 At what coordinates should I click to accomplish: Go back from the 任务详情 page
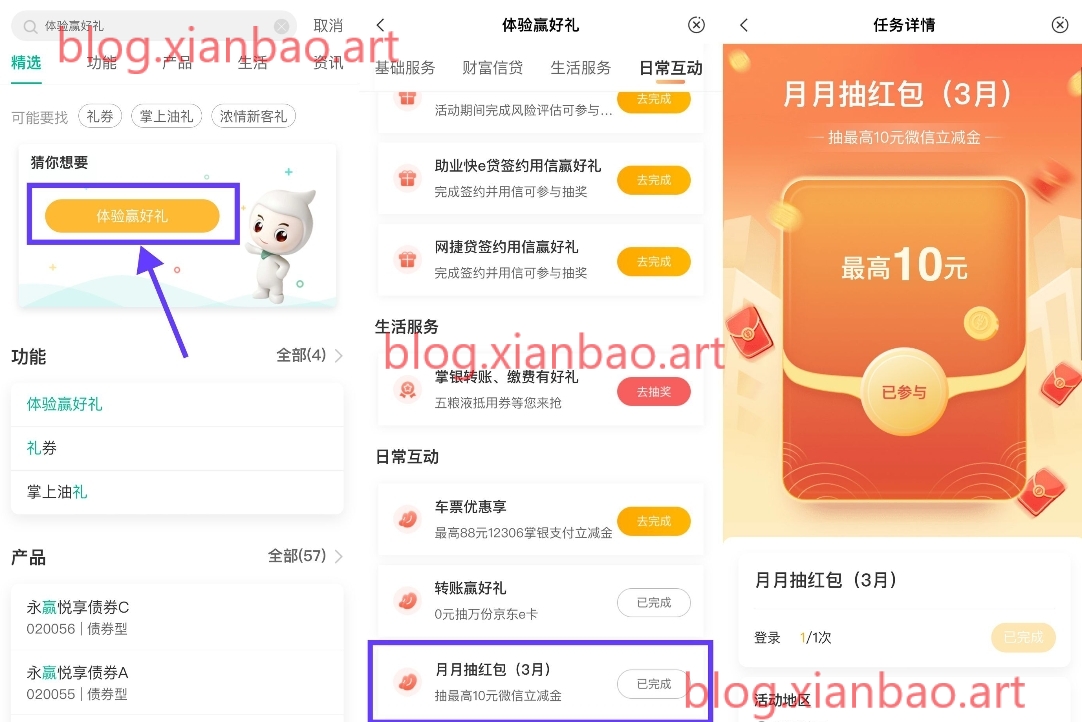pos(743,25)
